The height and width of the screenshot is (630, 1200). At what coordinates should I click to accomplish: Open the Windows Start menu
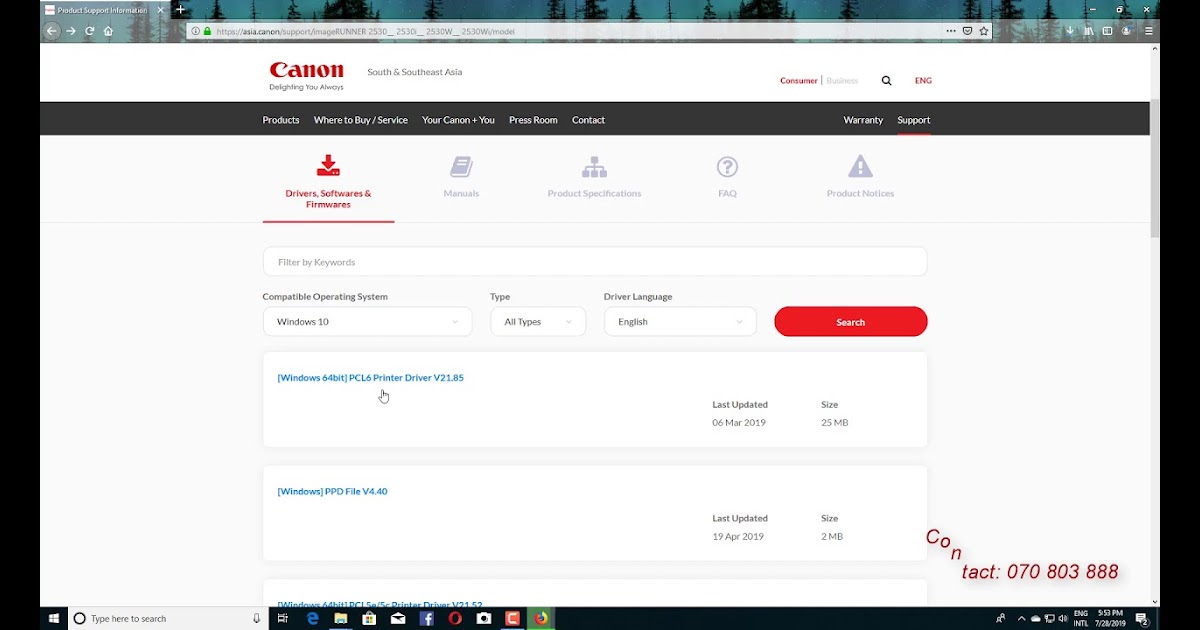(x=53, y=619)
